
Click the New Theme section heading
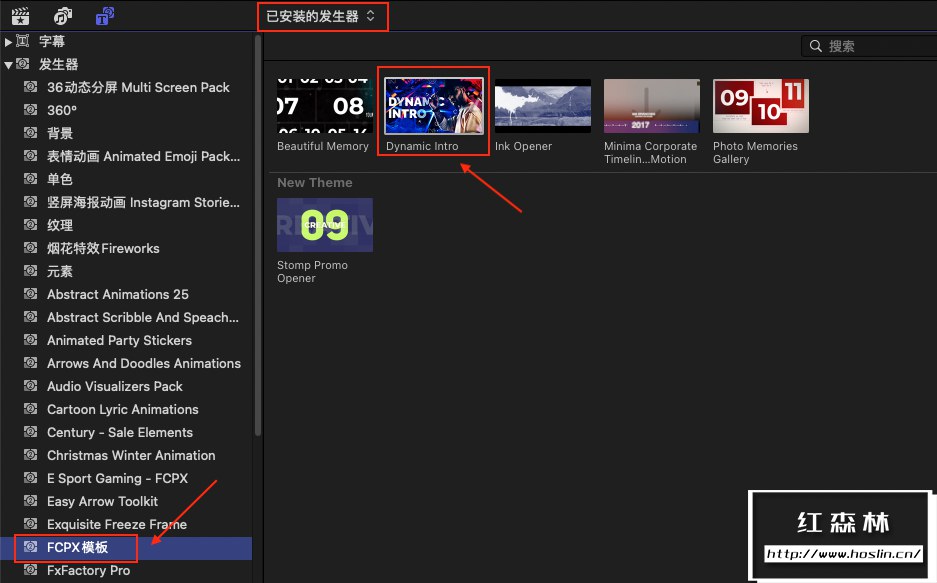click(315, 183)
